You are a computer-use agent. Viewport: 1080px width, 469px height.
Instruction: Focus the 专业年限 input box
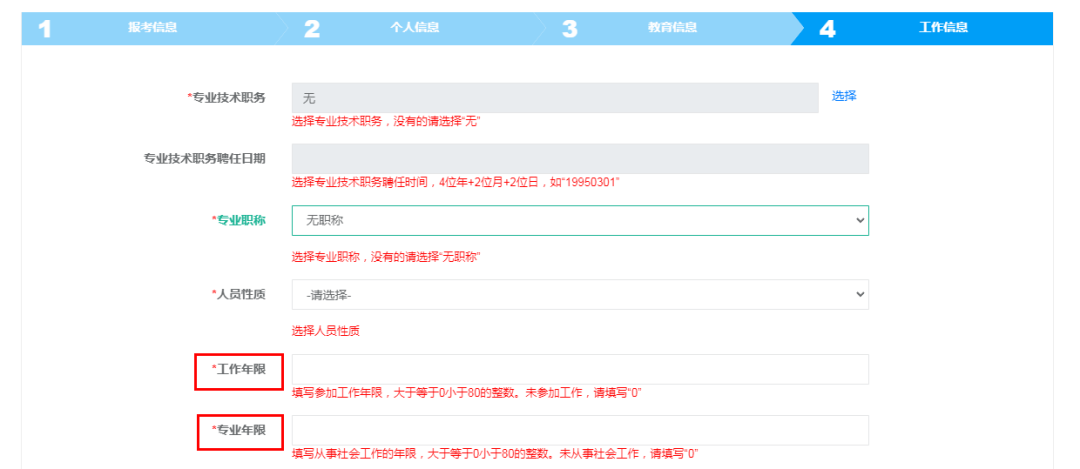pos(580,430)
